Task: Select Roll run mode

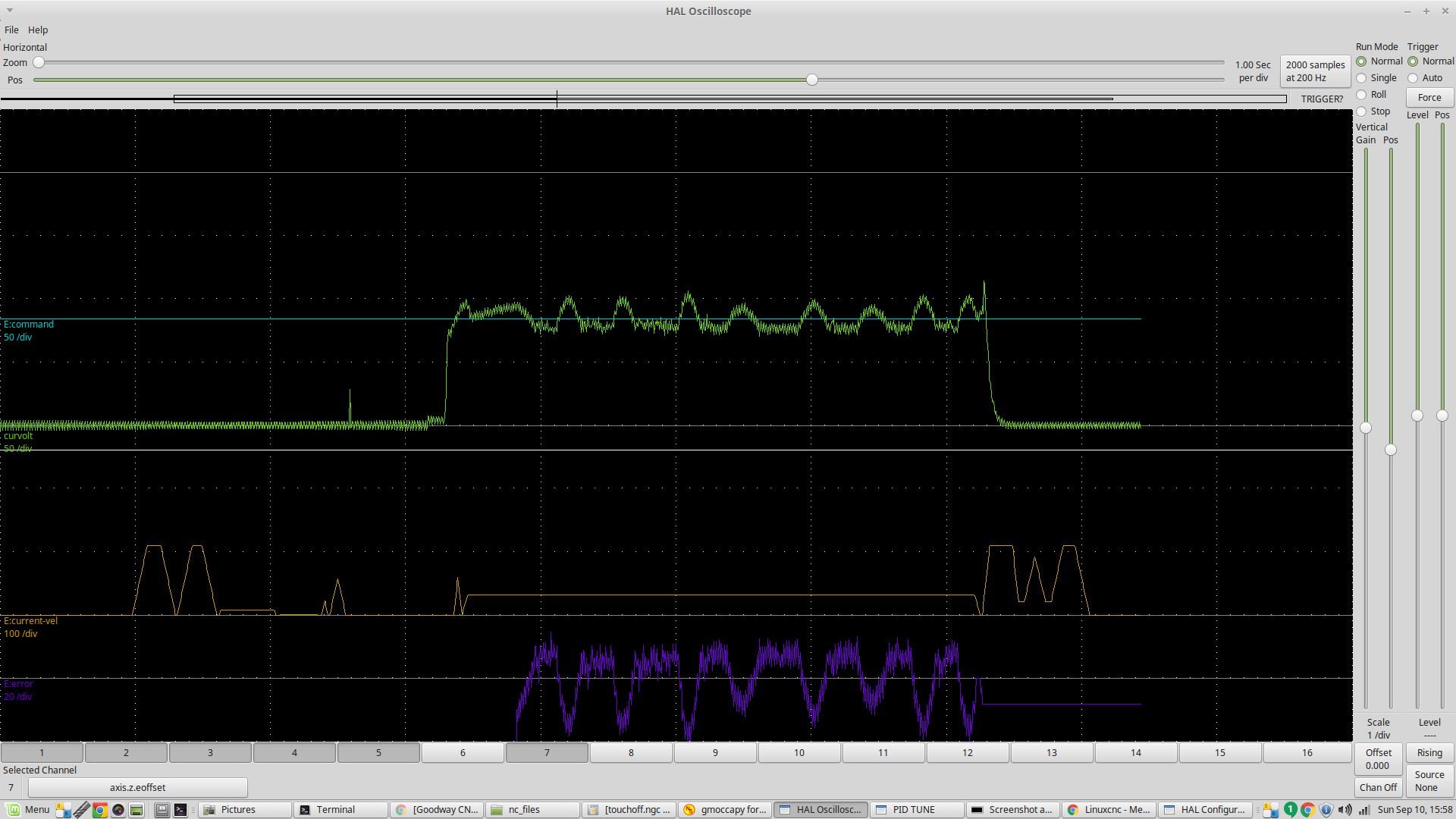Action: 1371,95
